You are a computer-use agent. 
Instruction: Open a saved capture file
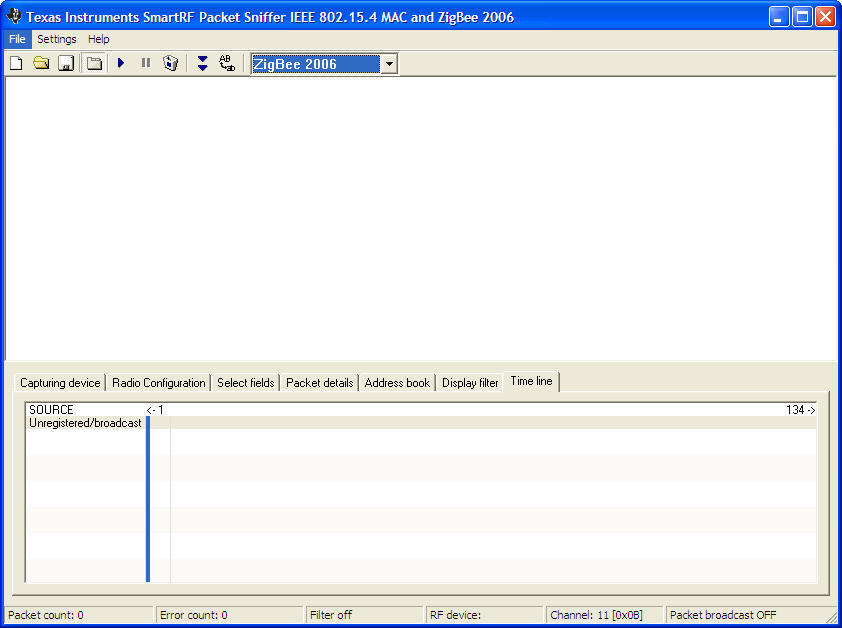40,62
